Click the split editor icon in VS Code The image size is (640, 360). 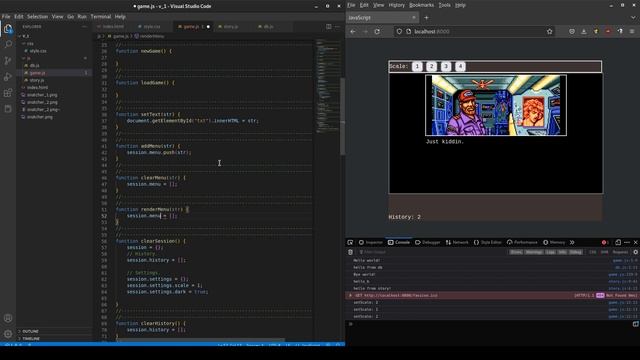(x=329, y=27)
